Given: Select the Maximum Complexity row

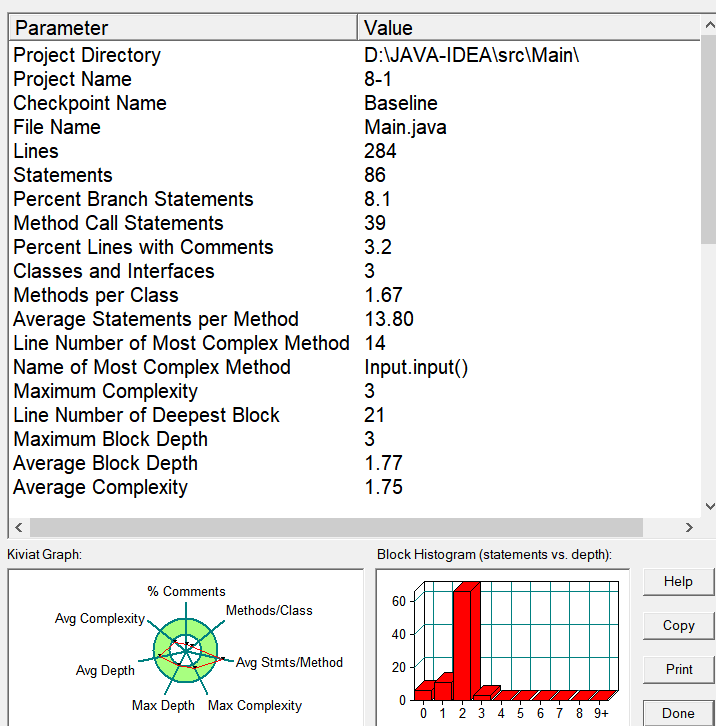Looking at the screenshot, I should point(354,391).
